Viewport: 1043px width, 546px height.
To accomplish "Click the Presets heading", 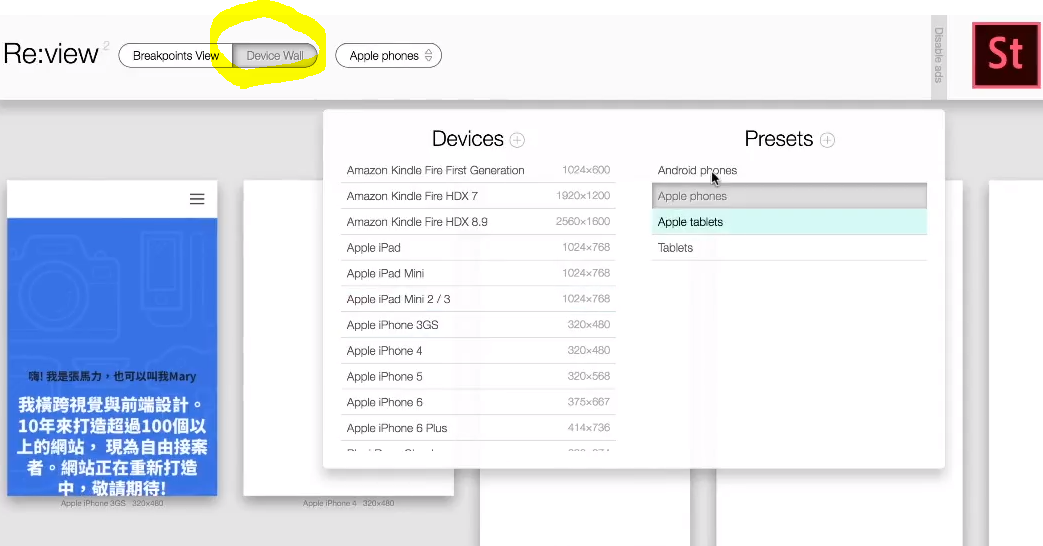I will (x=778, y=139).
